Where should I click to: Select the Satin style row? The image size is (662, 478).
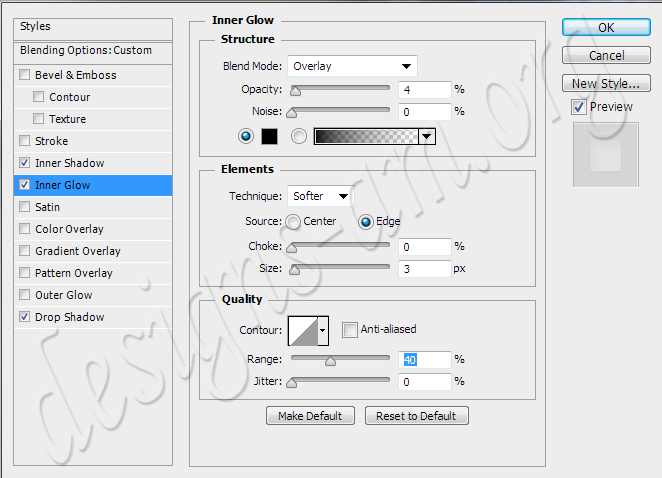[93, 207]
